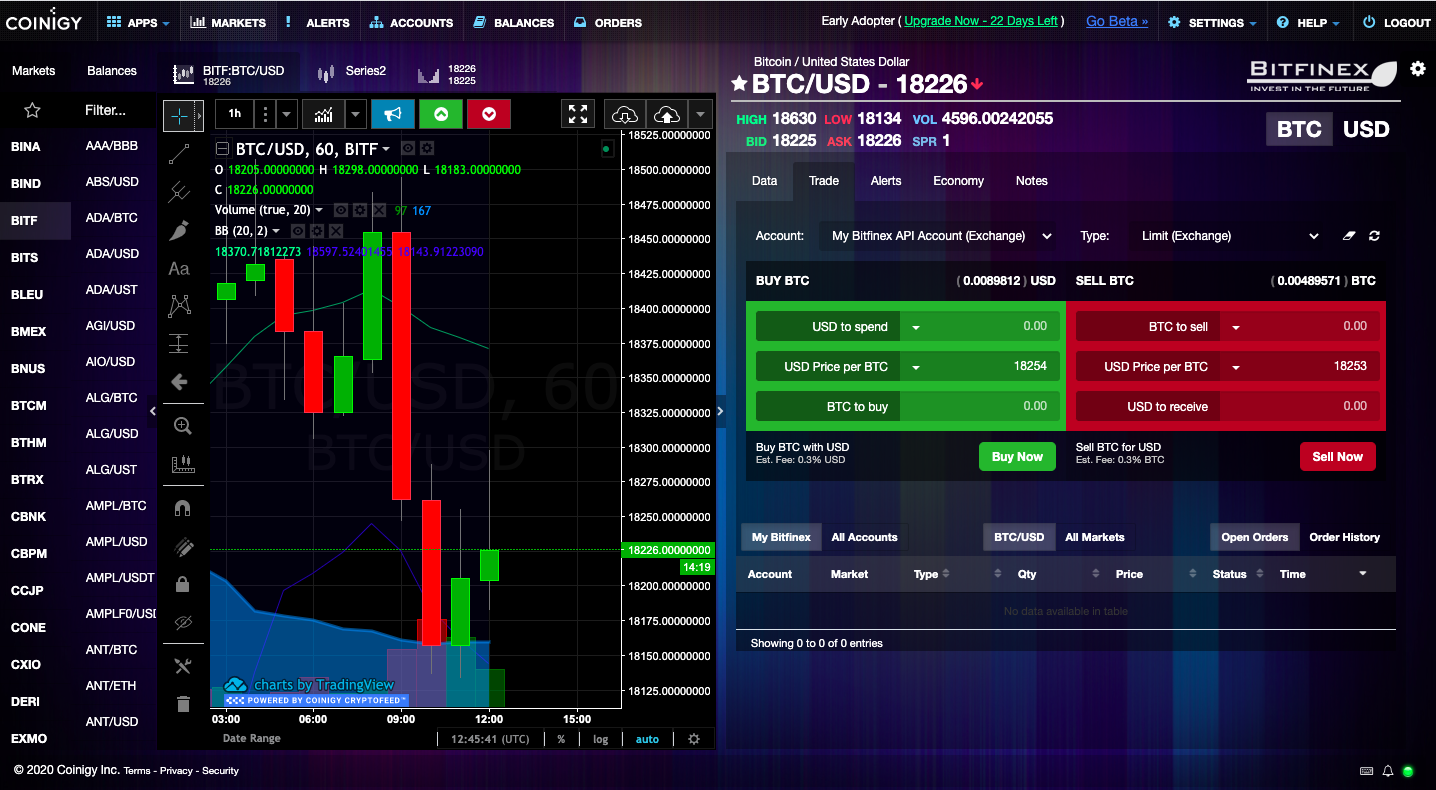Image resolution: width=1436 pixels, height=790 pixels.
Task: Click the green Buy Now button
Action: click(1017, 457)
